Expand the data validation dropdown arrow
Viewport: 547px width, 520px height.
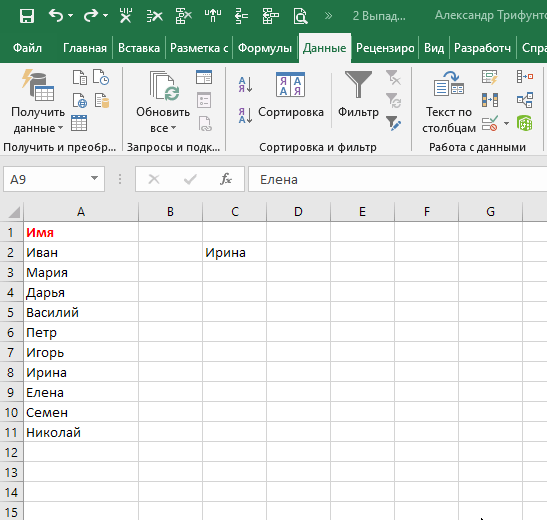coord(507,123)
